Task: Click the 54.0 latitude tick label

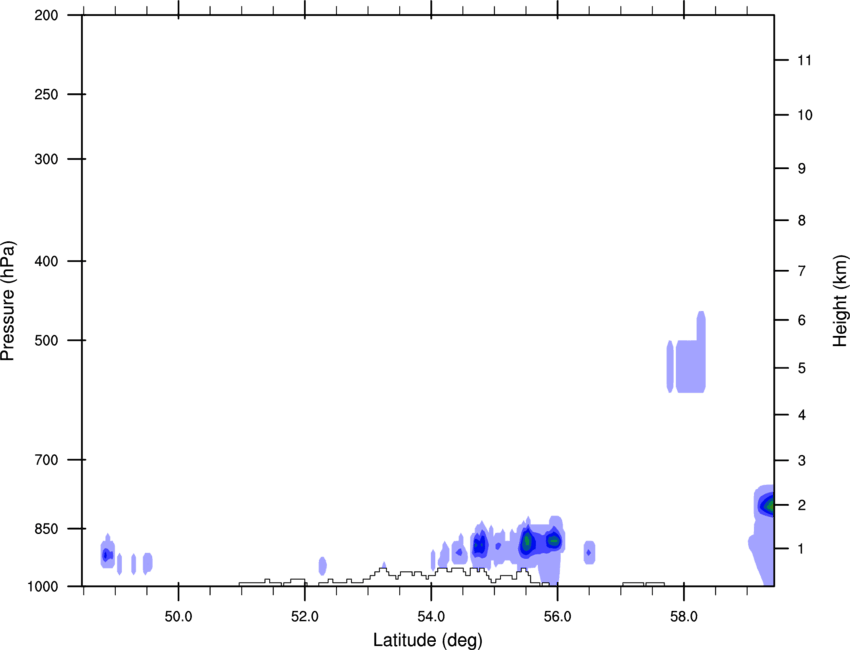Action: pos(431,617)
